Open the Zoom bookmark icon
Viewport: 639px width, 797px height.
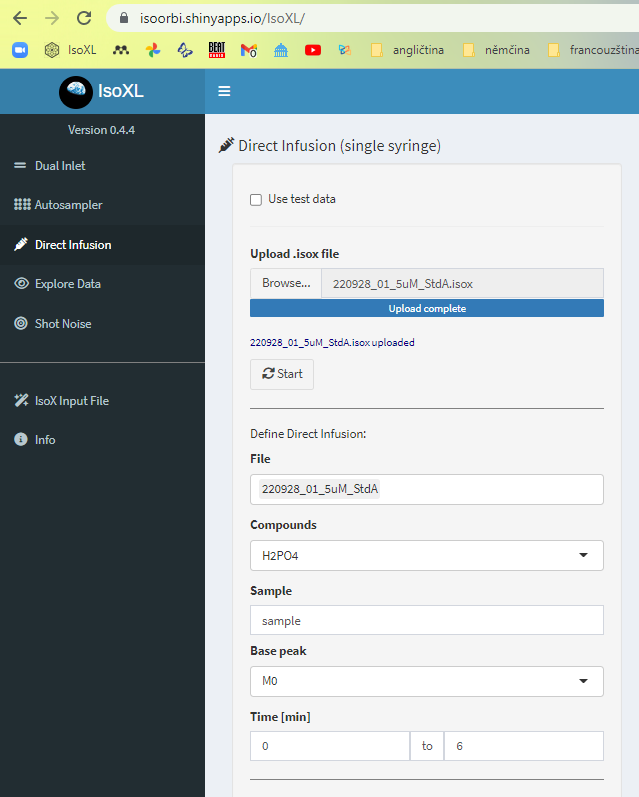coord(20,50)
